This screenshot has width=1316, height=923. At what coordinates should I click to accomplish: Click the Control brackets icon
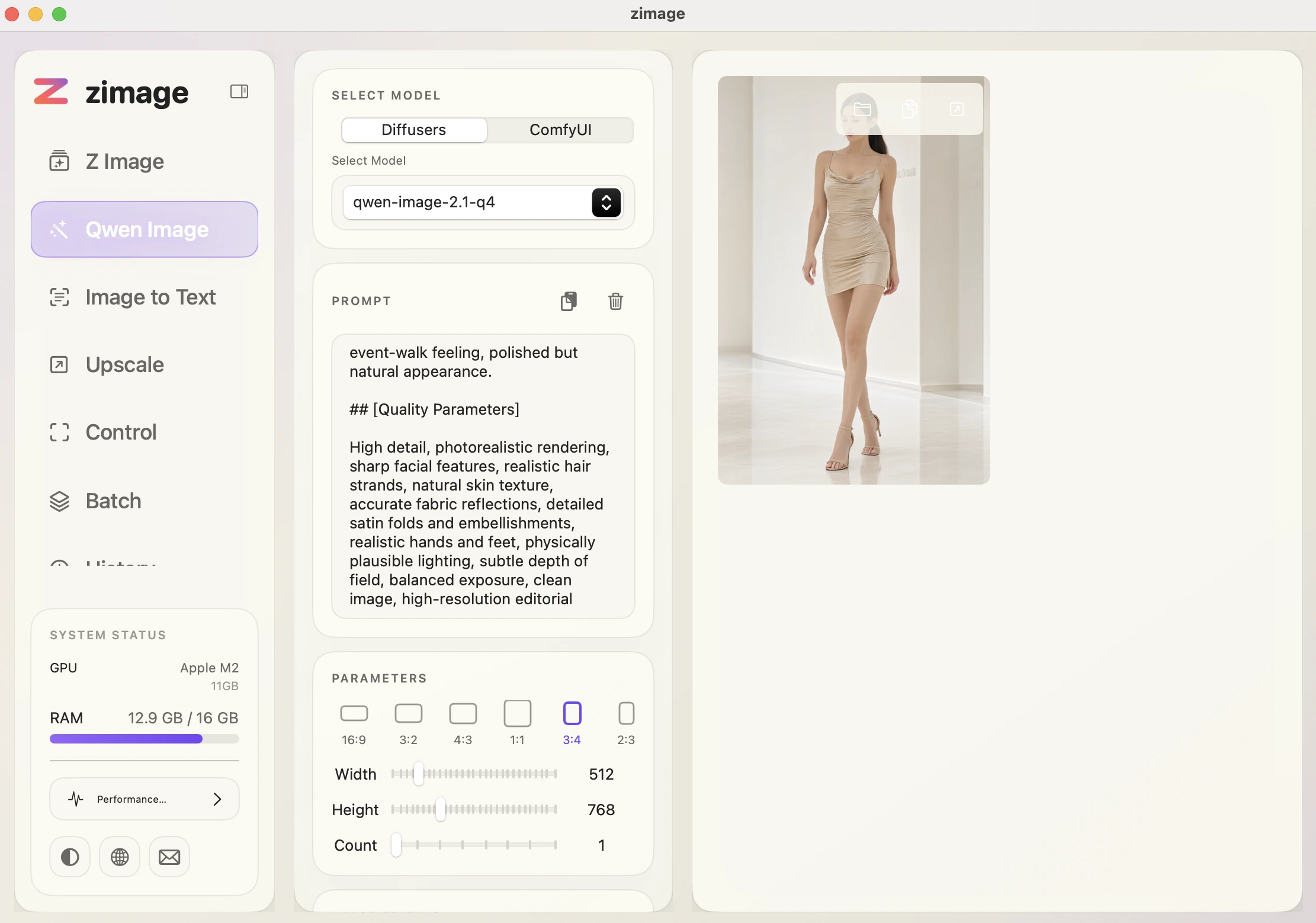[x=59, y=432]
